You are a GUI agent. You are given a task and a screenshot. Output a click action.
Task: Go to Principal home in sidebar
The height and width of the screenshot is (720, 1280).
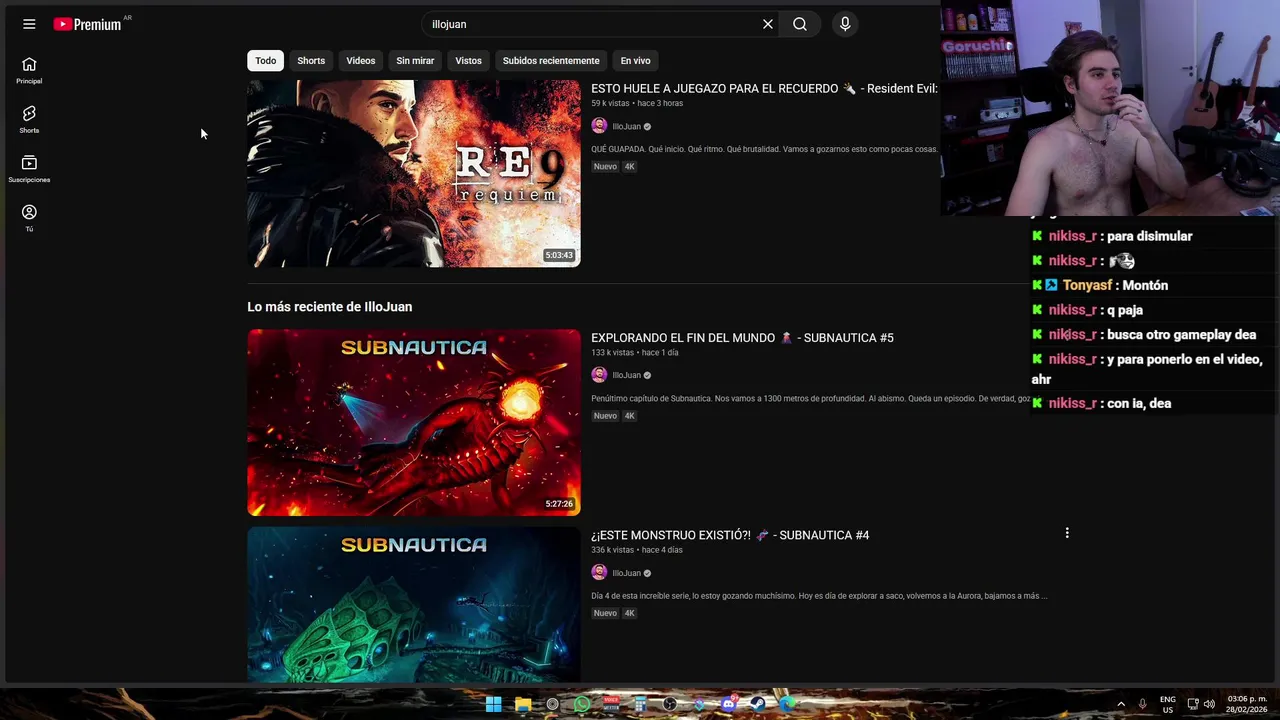pyautogui.click(x=29, y=70)
